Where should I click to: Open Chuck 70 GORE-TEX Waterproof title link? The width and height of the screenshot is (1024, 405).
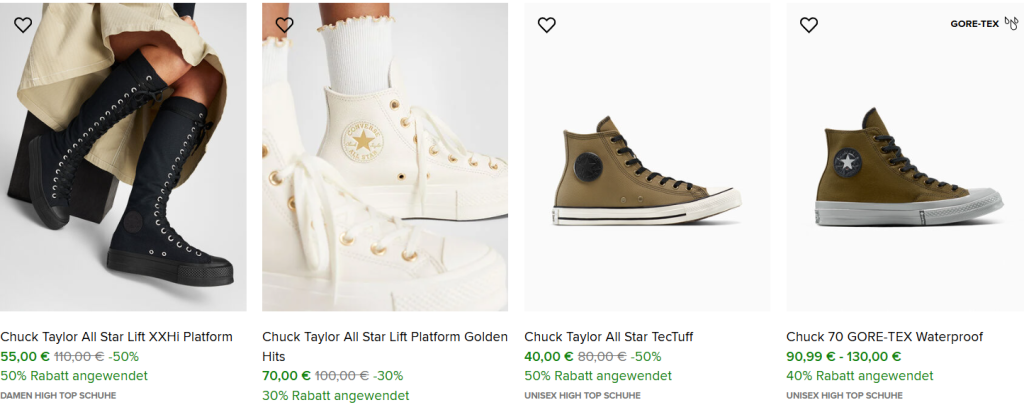coord(884,337)
